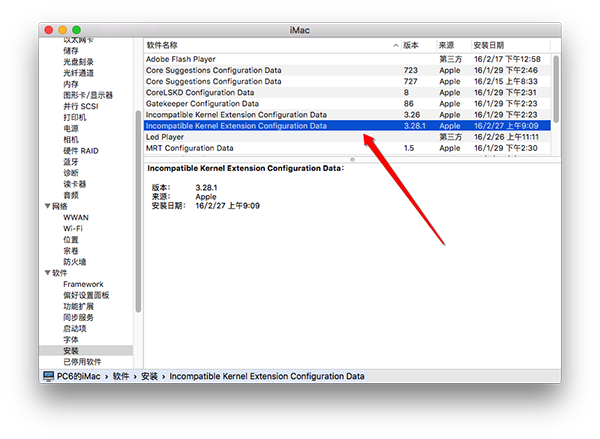Select 硬件 RAID in the sidebar
The height and width of the screenshot is (439, 600).
pos(81,151)
